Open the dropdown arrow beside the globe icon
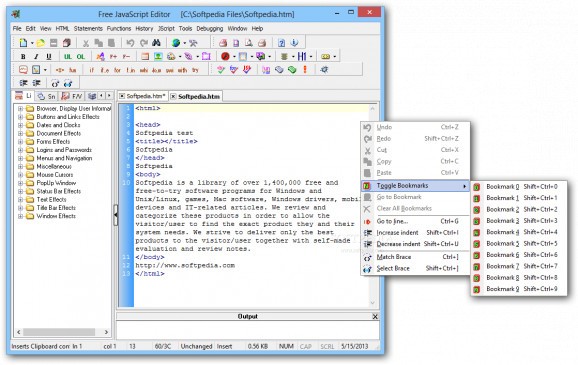 185,43
